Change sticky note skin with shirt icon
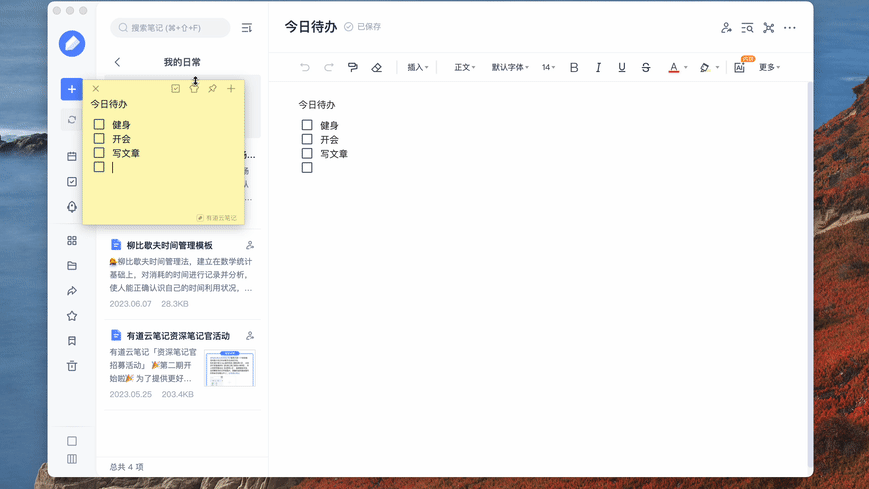This screenshot has width=869, height=489. point(194,89)
